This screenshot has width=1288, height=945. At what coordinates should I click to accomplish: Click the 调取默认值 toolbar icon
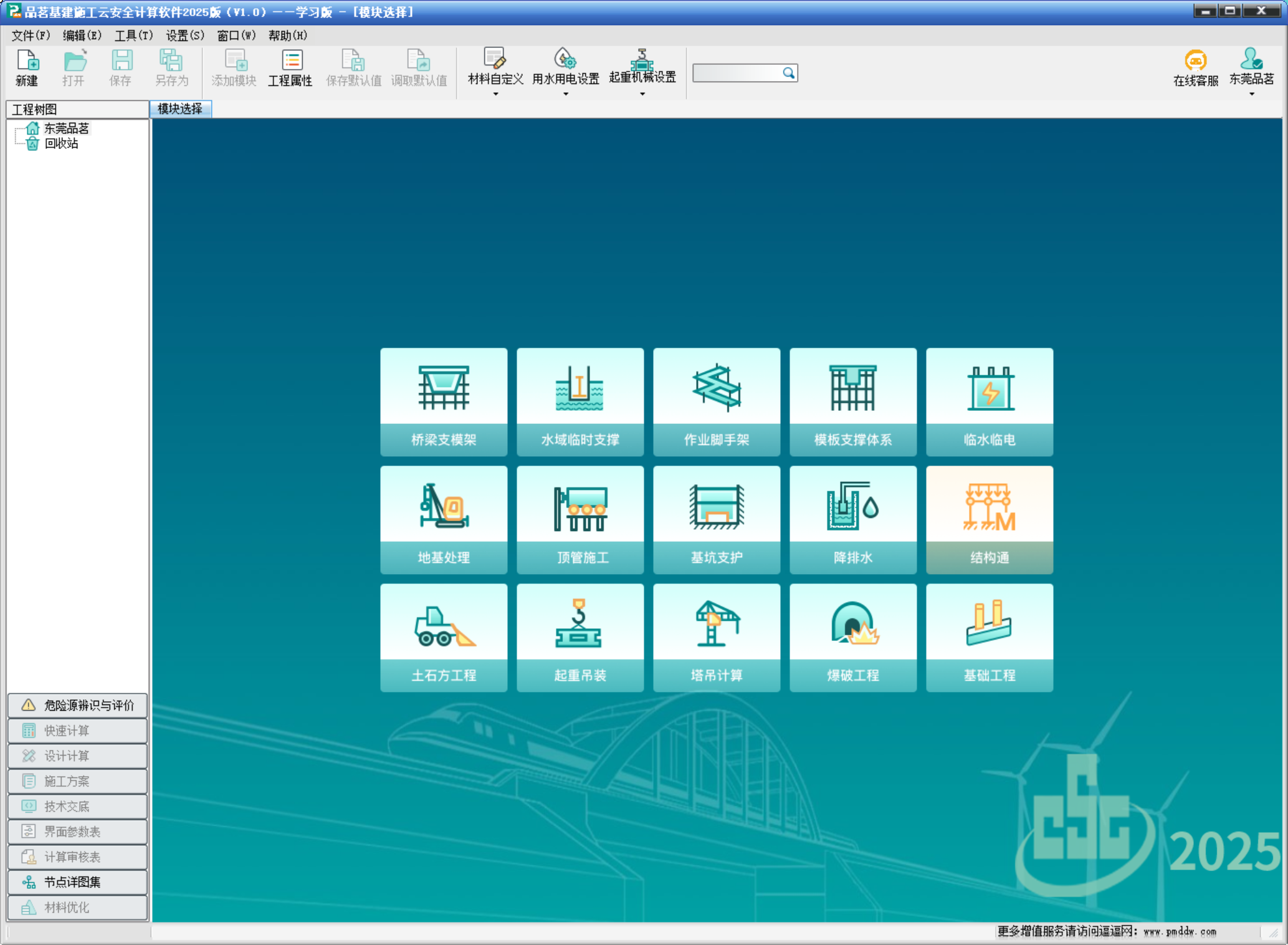419,67
